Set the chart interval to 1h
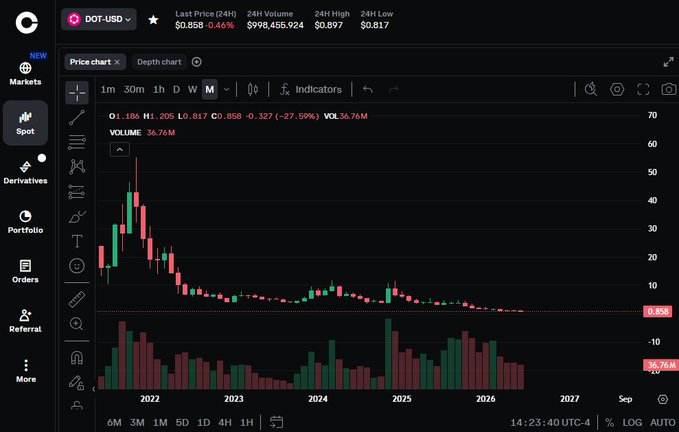Screen dimensions: 679x432 pos(158,90)
